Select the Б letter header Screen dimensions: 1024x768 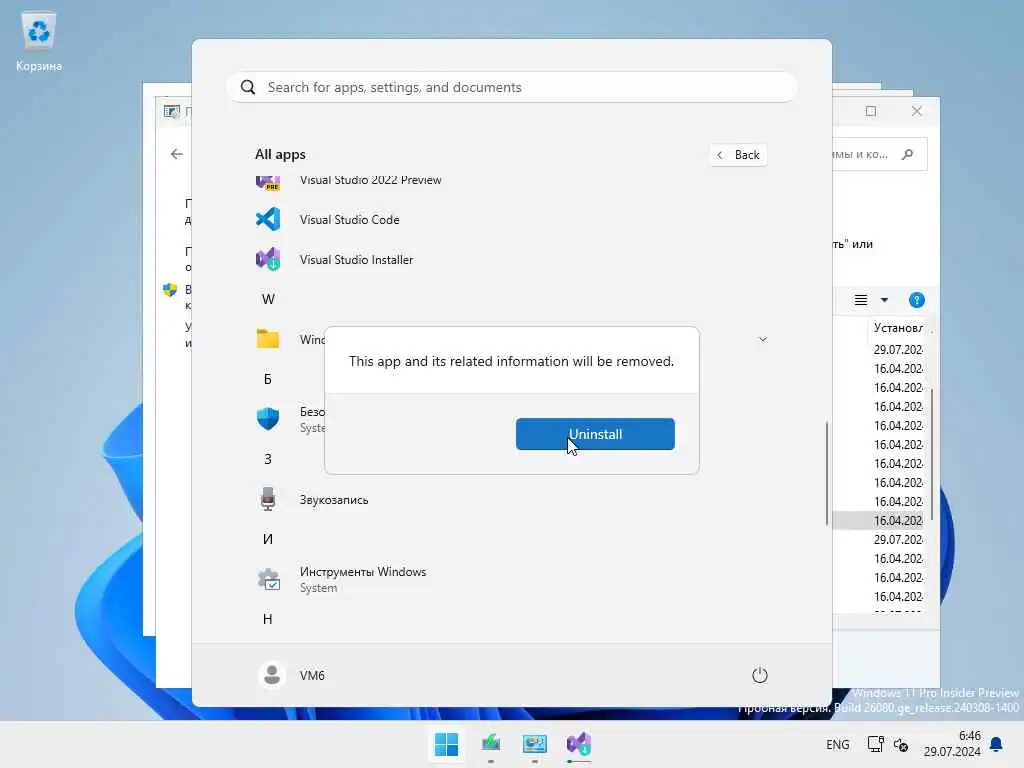pos(268,379)
